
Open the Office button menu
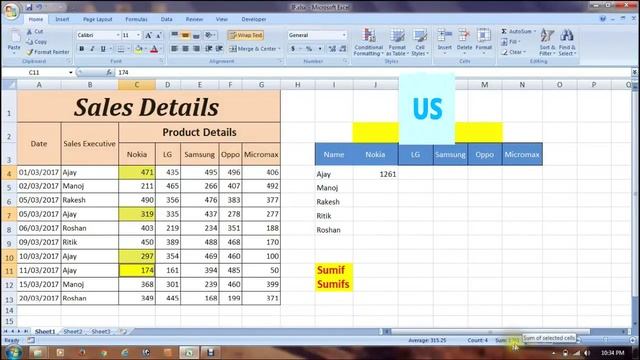point(11,10)
